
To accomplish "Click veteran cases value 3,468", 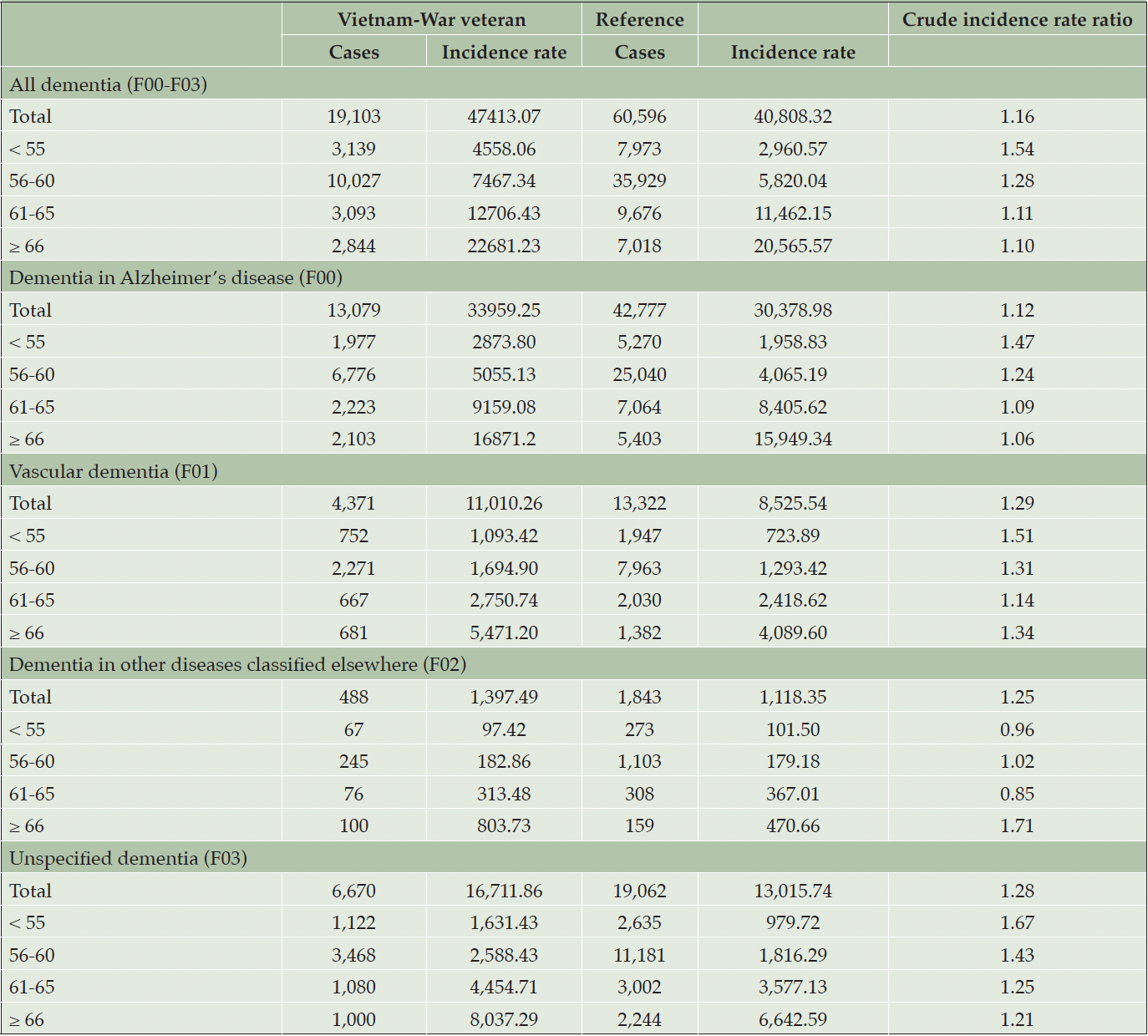I will tap(353, 955).
